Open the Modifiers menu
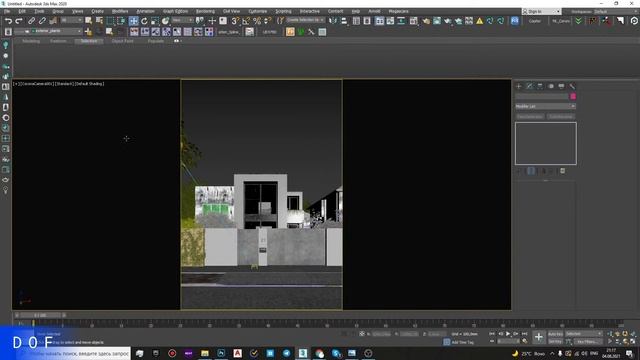Viewport: 640px width, 360px height. coord(120,11)
